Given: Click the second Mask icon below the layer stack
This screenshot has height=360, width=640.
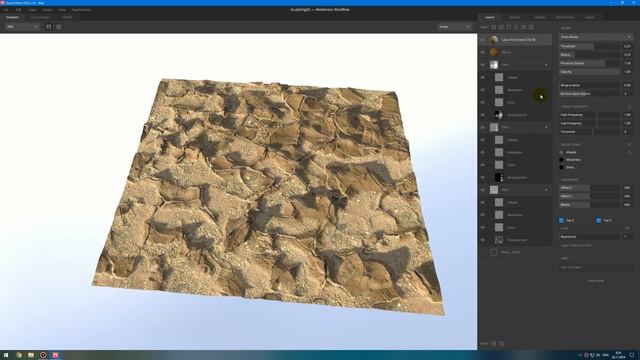Looking at the screenshot, I should (x=502, y=344).
